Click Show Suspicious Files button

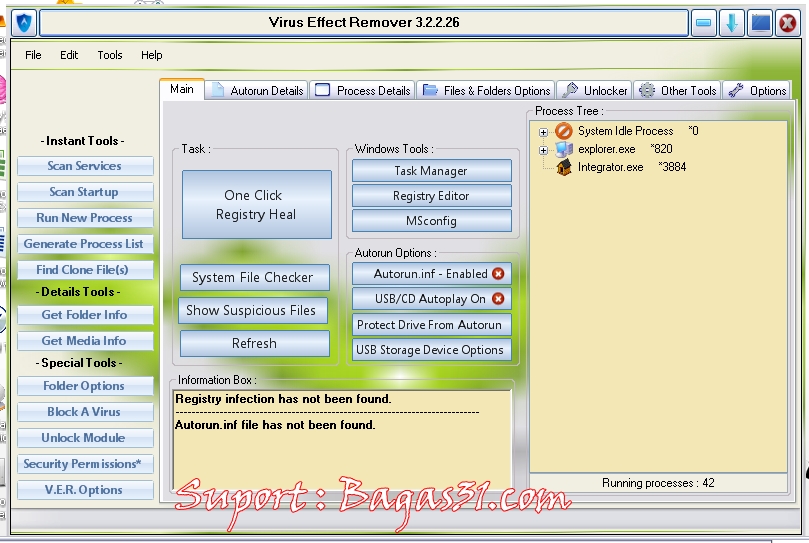pyautogui.click(x=253, y=310)
